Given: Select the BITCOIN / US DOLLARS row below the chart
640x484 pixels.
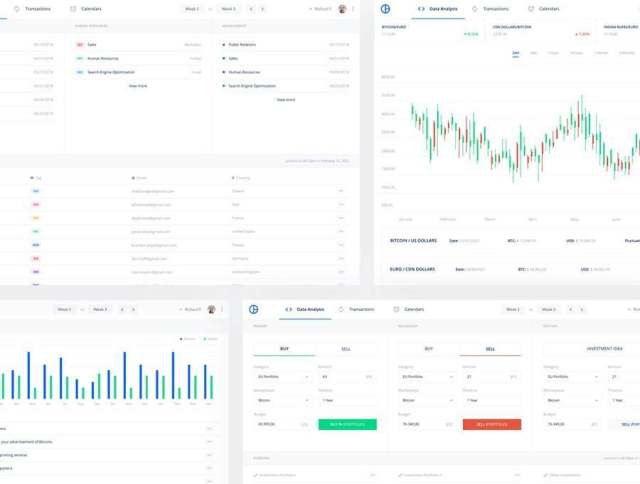Looking at the screenshot, I should click(510, 241).
